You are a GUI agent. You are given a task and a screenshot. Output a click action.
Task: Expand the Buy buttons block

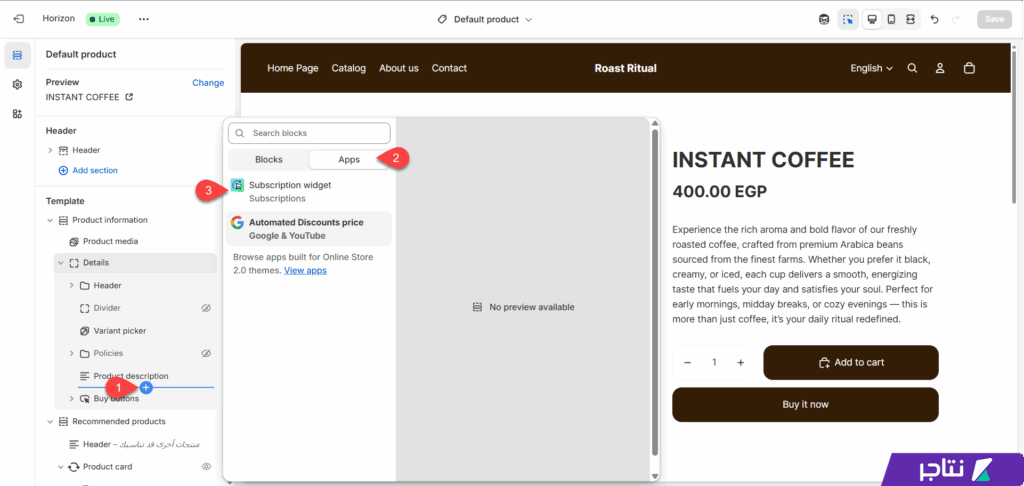[71, 398]
